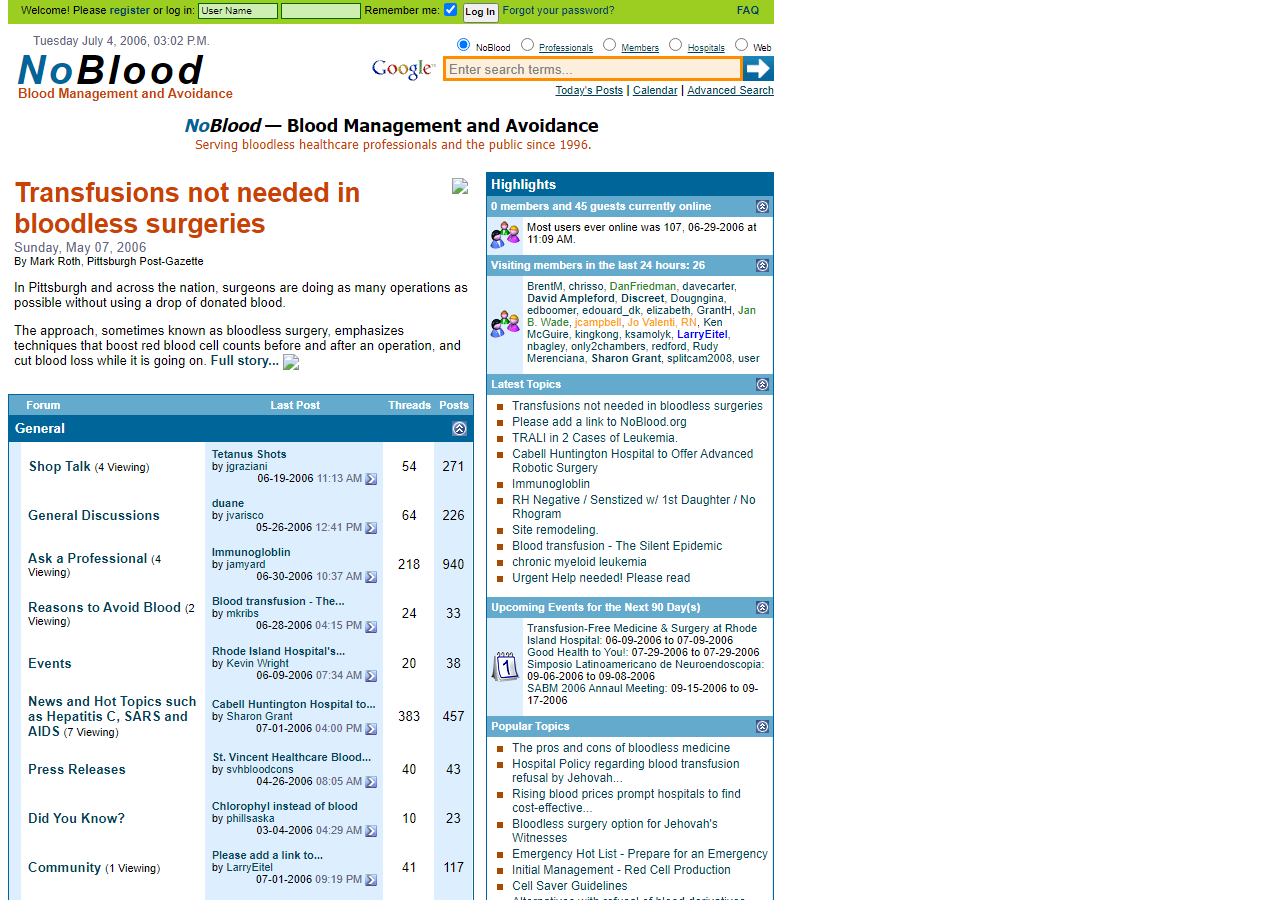Go to last post by LarryEitel
The height and width of the screenshot is (900, 1280).
[x=371, y=880]
